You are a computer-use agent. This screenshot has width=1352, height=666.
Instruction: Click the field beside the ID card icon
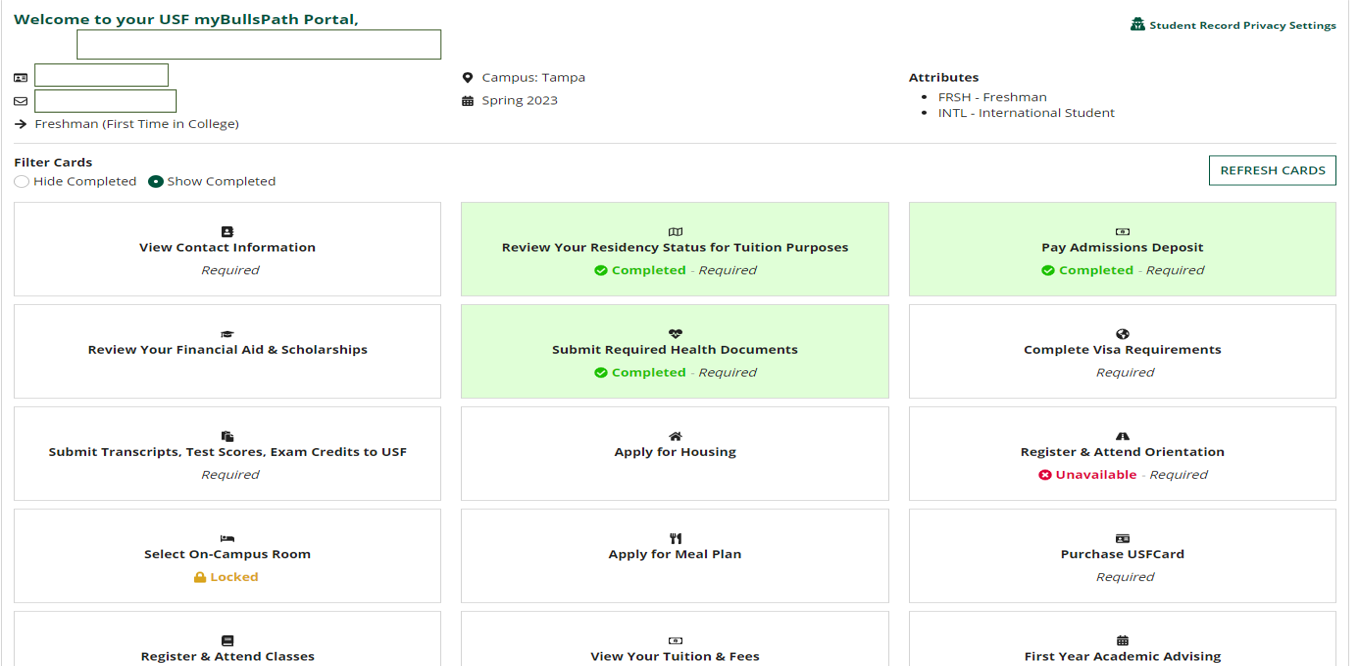point(101,75)
